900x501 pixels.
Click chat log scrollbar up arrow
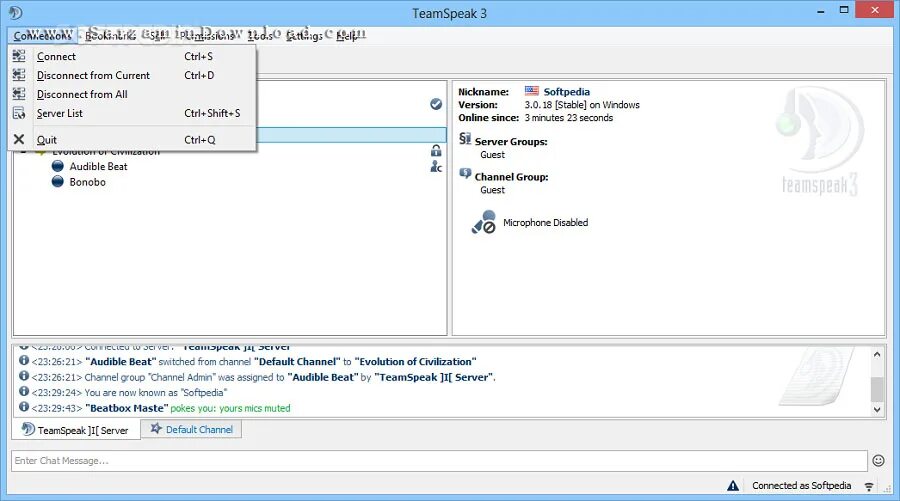(877, 355)
